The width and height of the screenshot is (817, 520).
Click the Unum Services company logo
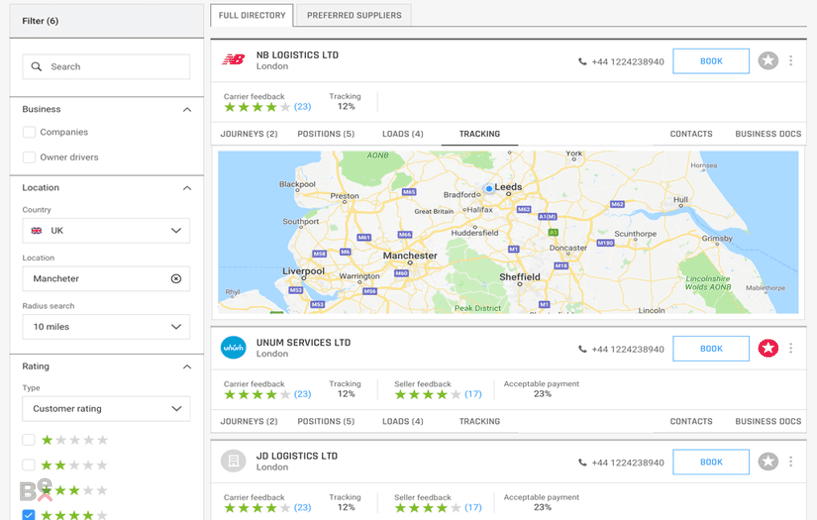(233, 348)
